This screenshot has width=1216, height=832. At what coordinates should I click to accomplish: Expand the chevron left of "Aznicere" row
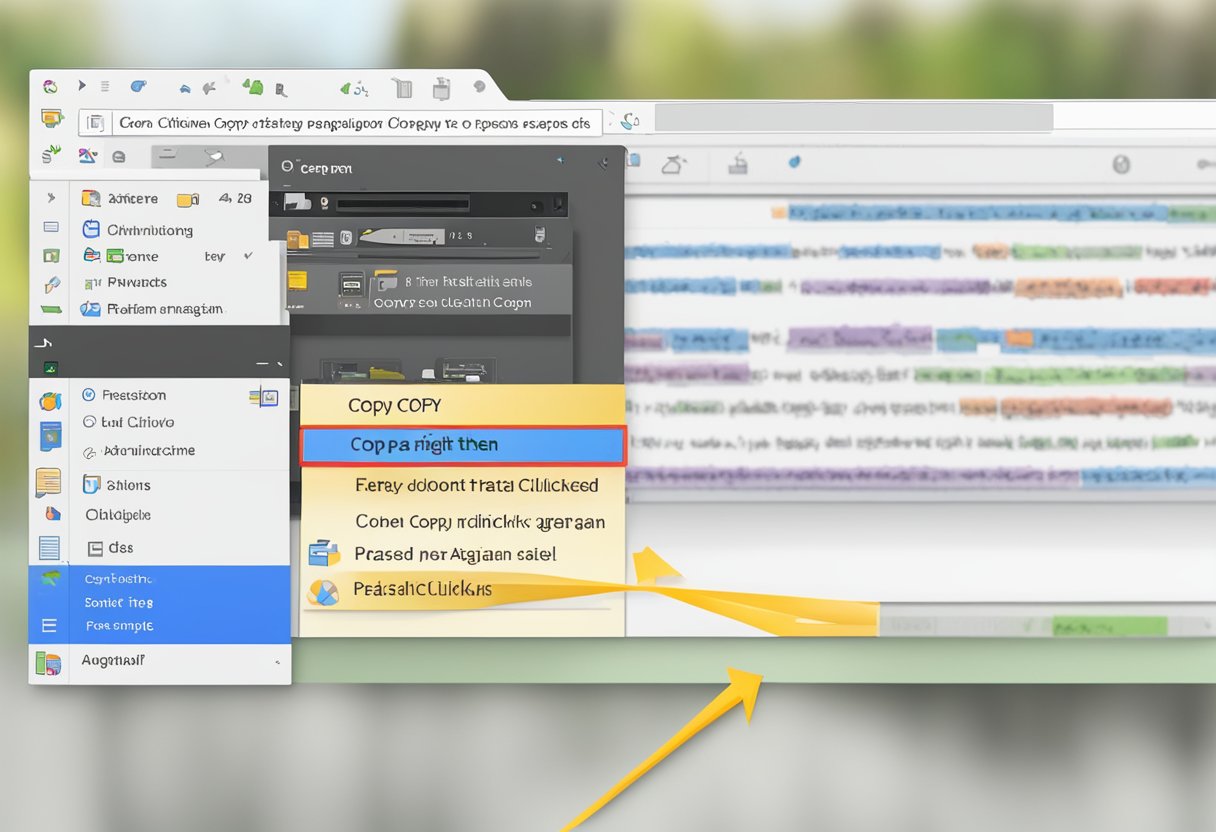click(51, 198)
